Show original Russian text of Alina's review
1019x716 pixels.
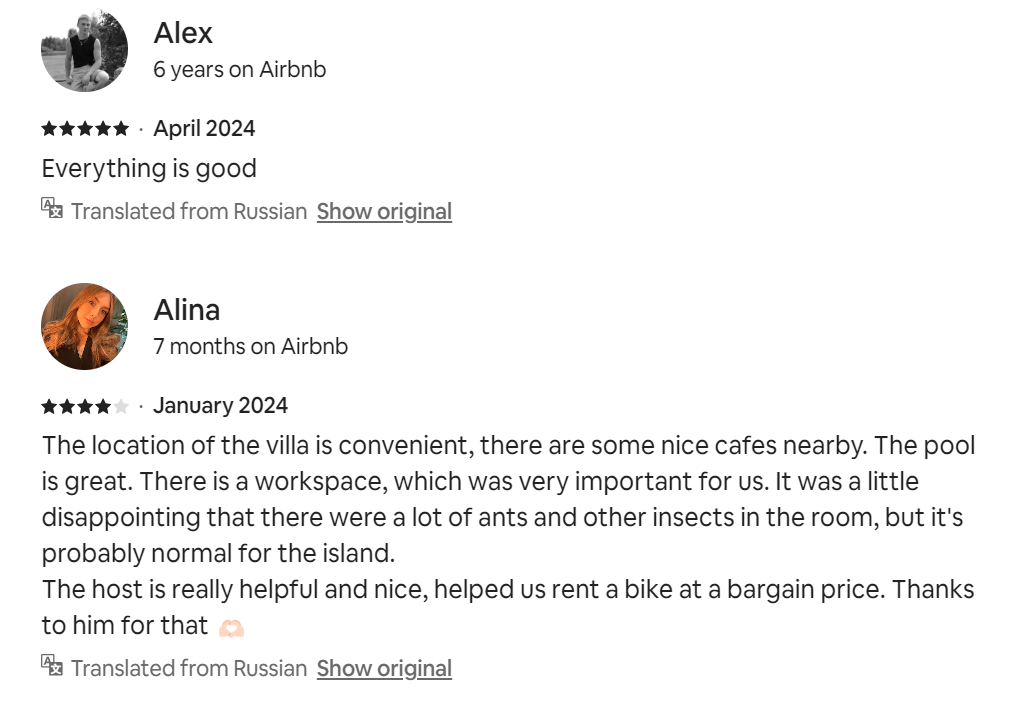pyautogui.click(x=384, y=669)
